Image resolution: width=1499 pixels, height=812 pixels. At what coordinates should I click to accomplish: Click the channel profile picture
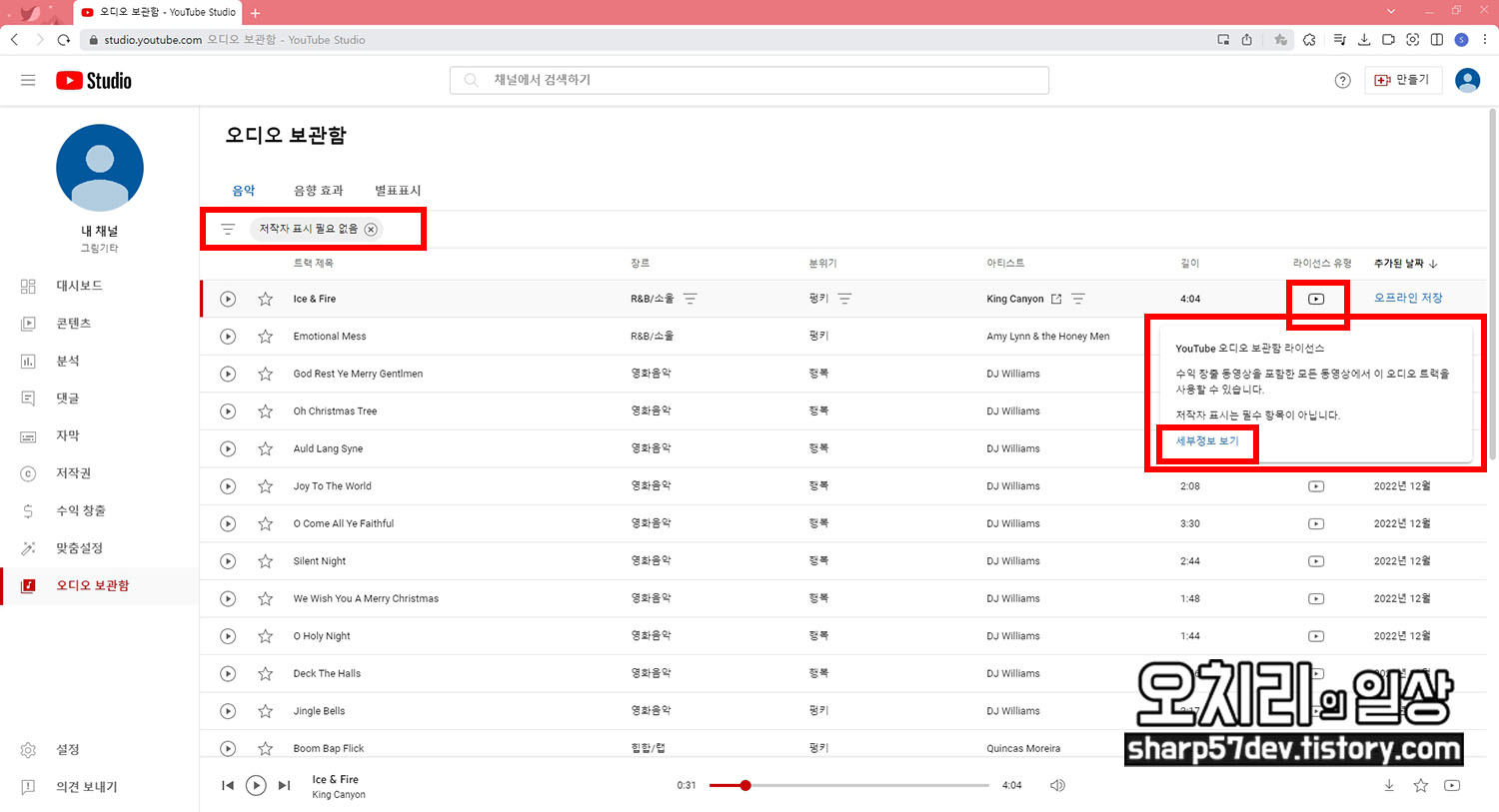pyautogui.click(x=100, y=168)
